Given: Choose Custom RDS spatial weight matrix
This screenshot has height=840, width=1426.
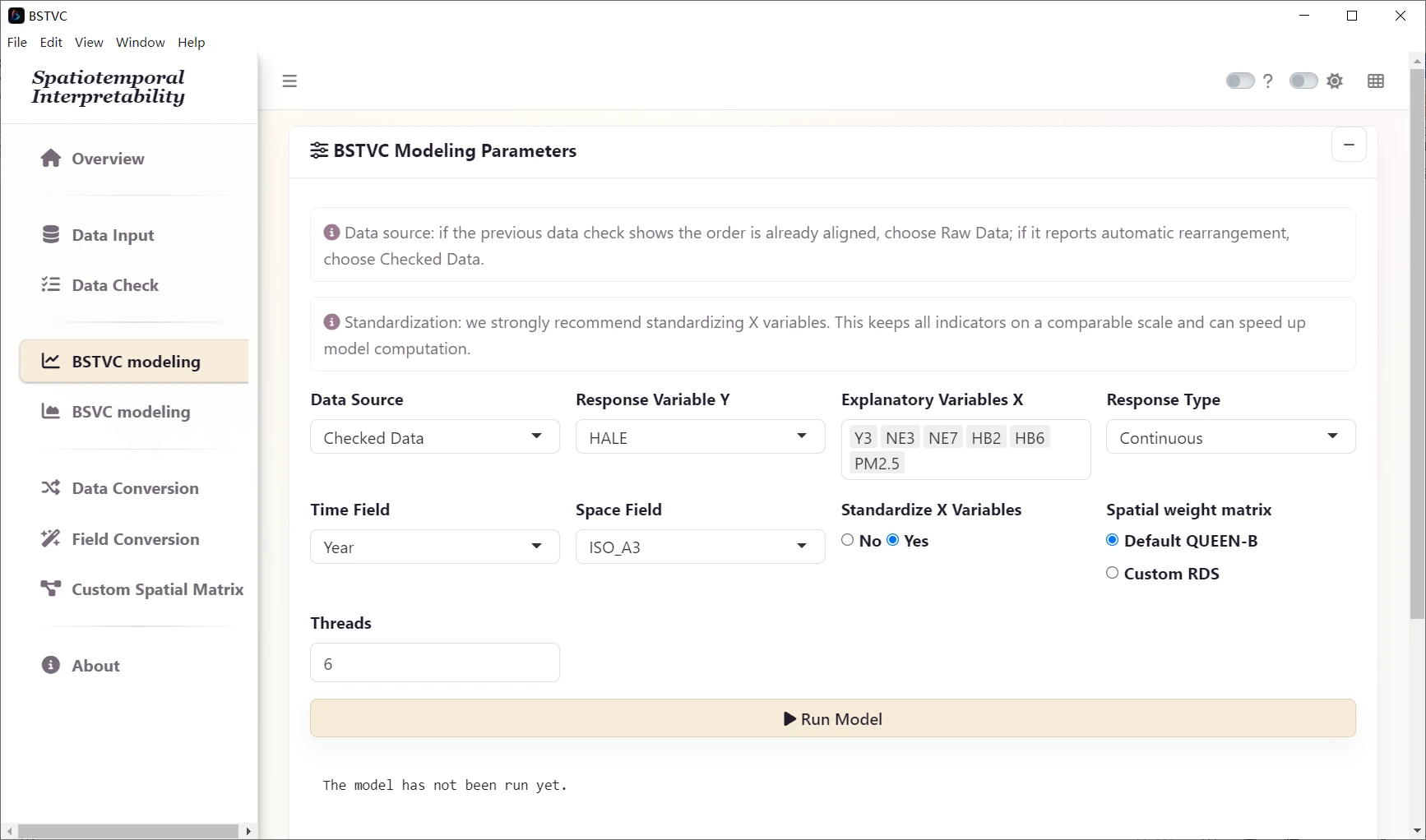Looking at the screenshot, I should coord(1113,573).
